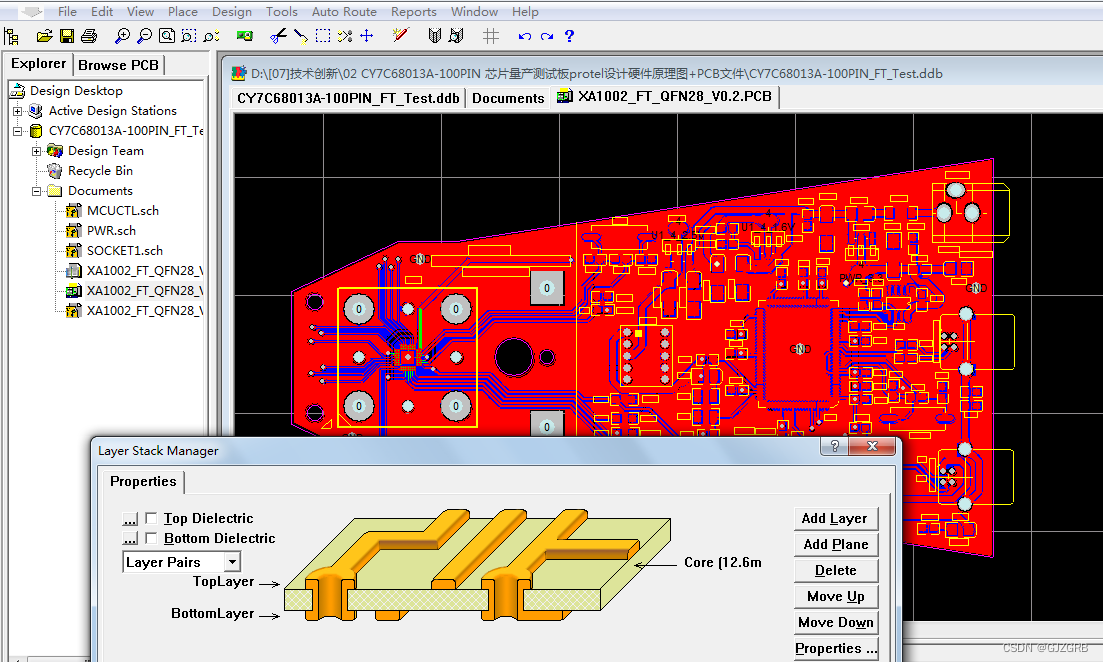
Task: Click the Open Document toolbar icon
Action: click(44, 36)
